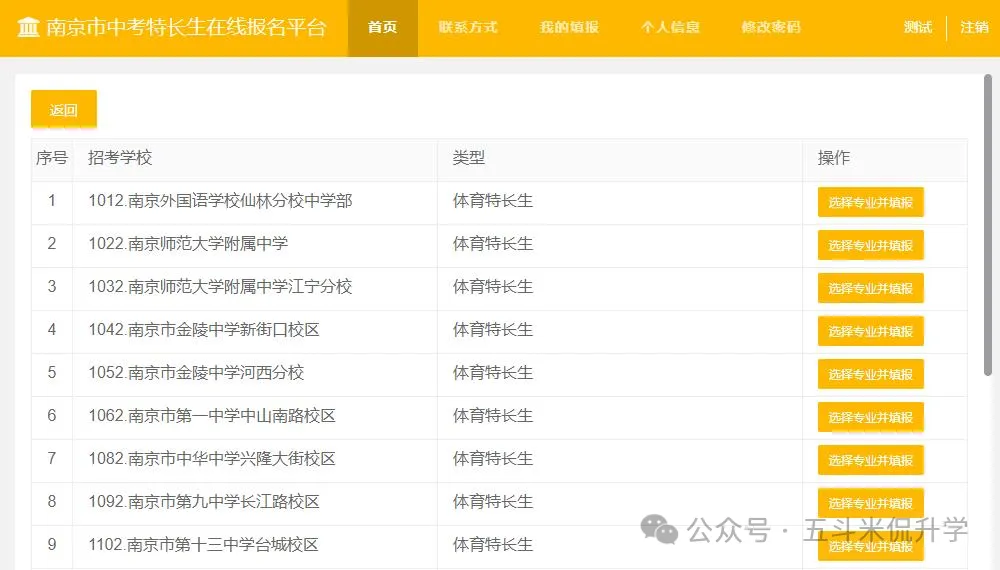Click serial number 4 cell
The image size is (1000, 570).
pyautogui.click(x=52, y=330)
